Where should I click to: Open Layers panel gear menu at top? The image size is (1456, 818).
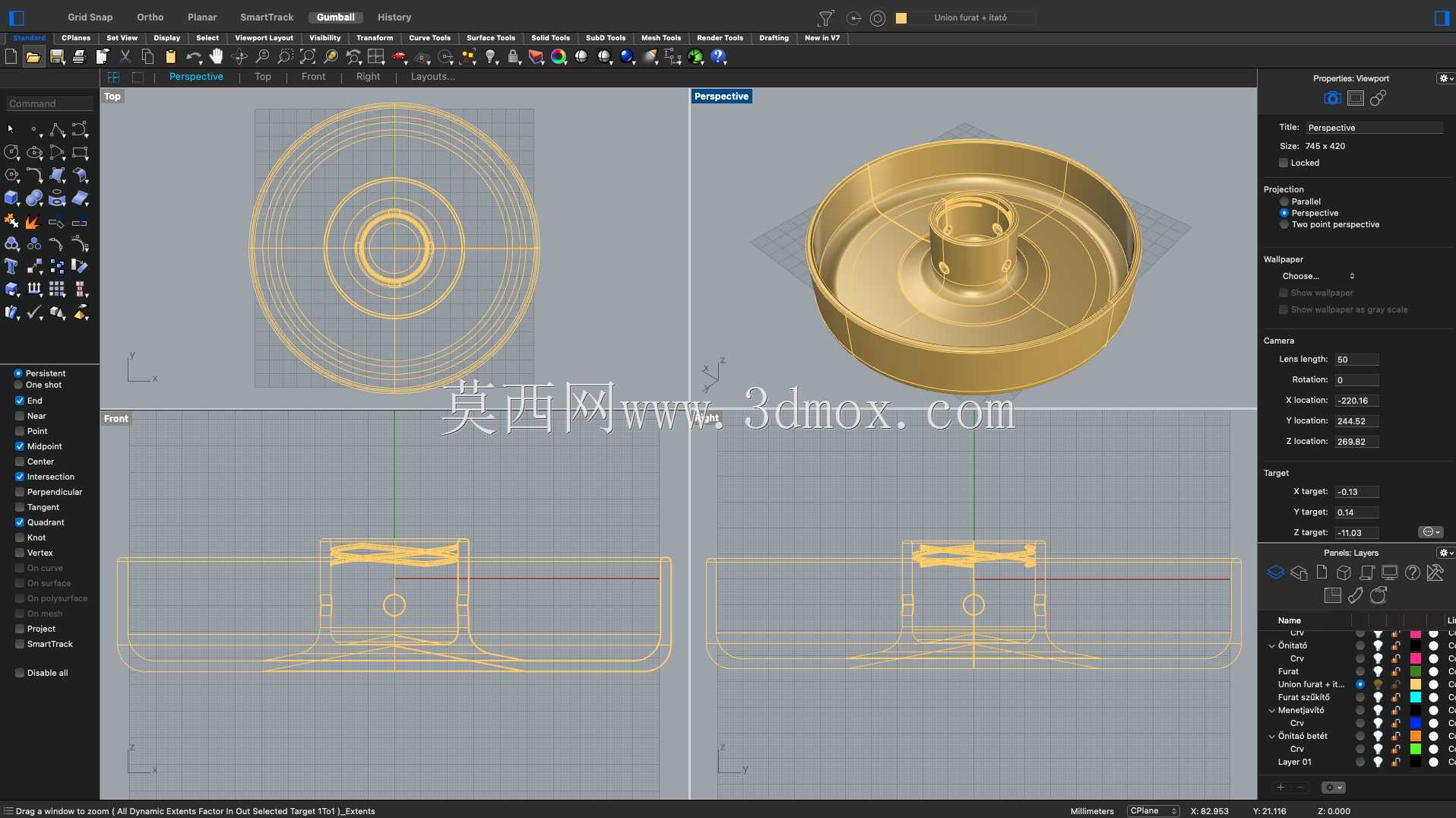tap(1445, 553)
